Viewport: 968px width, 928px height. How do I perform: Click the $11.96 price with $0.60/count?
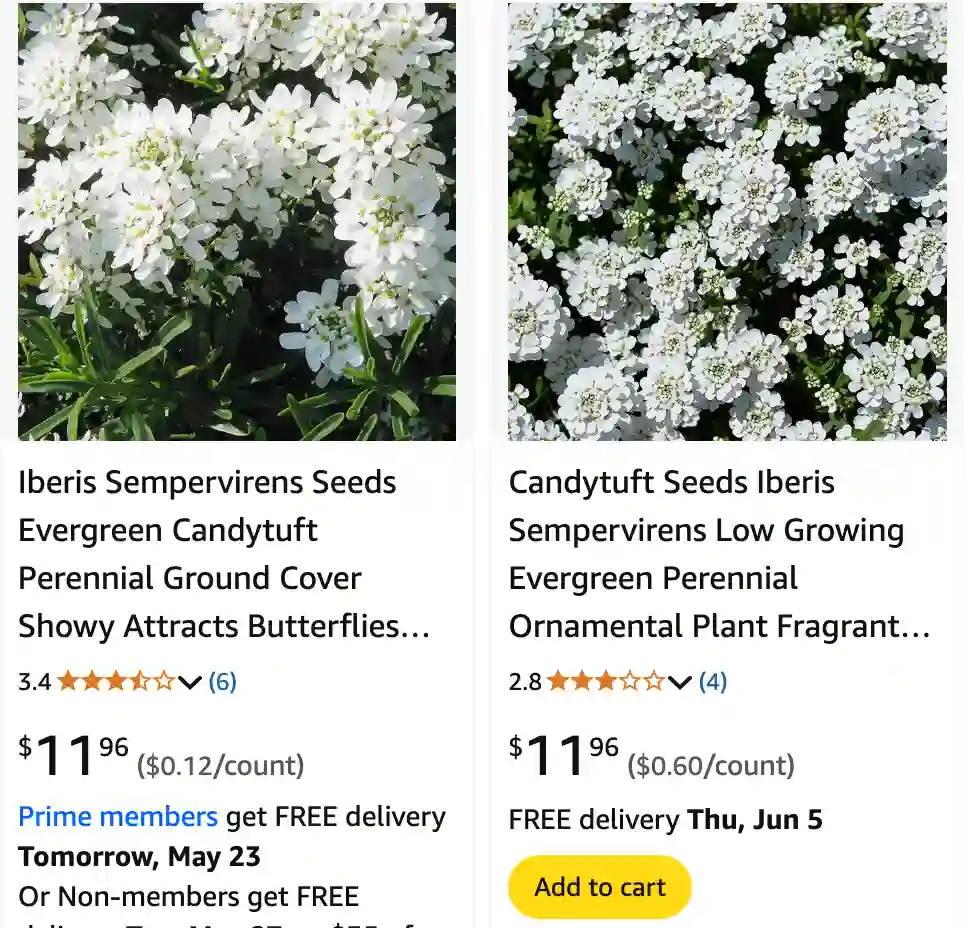click(x=564, y=756)
